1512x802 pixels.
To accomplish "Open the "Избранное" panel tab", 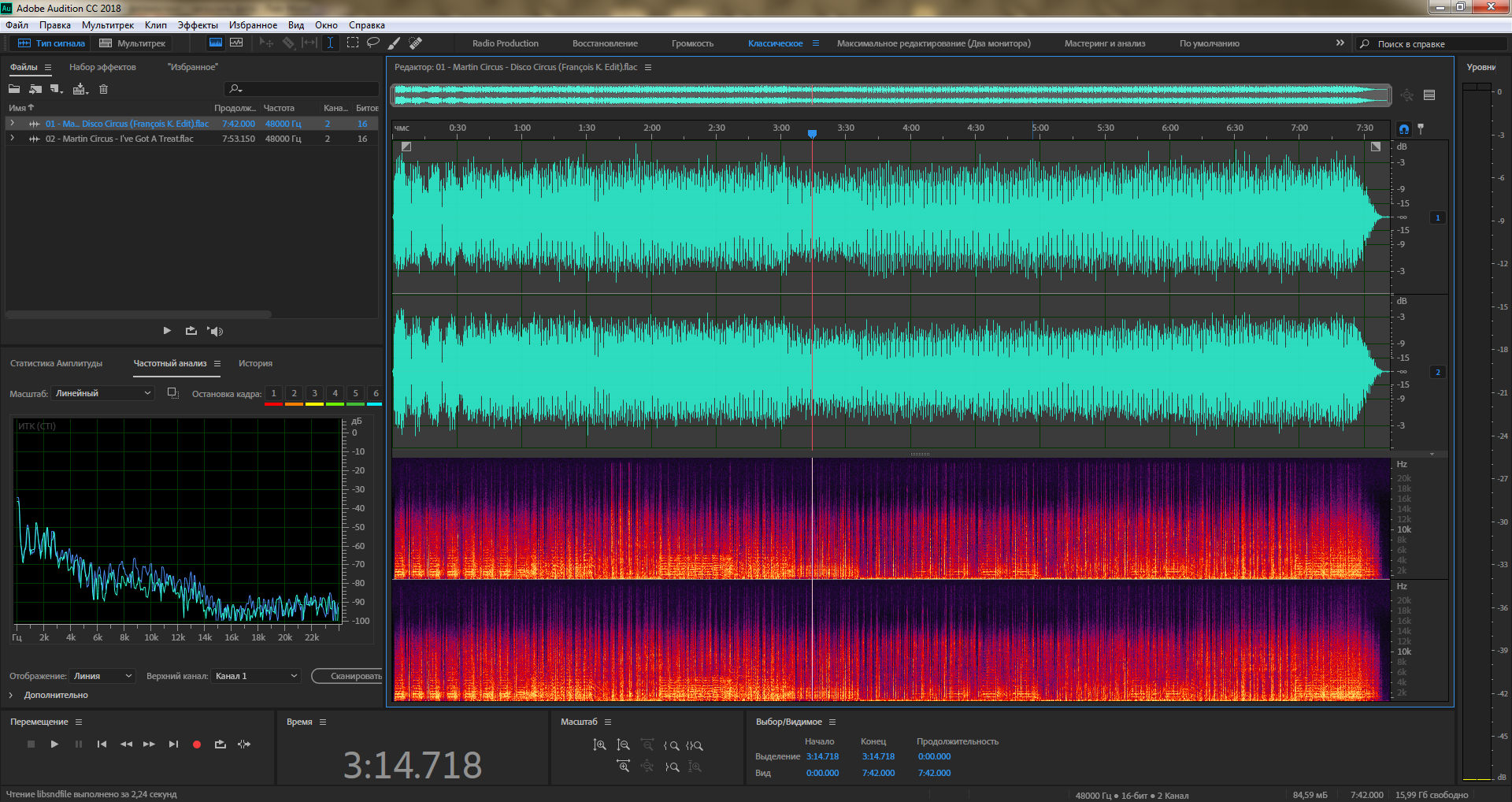I will click(x=192, y=67).
